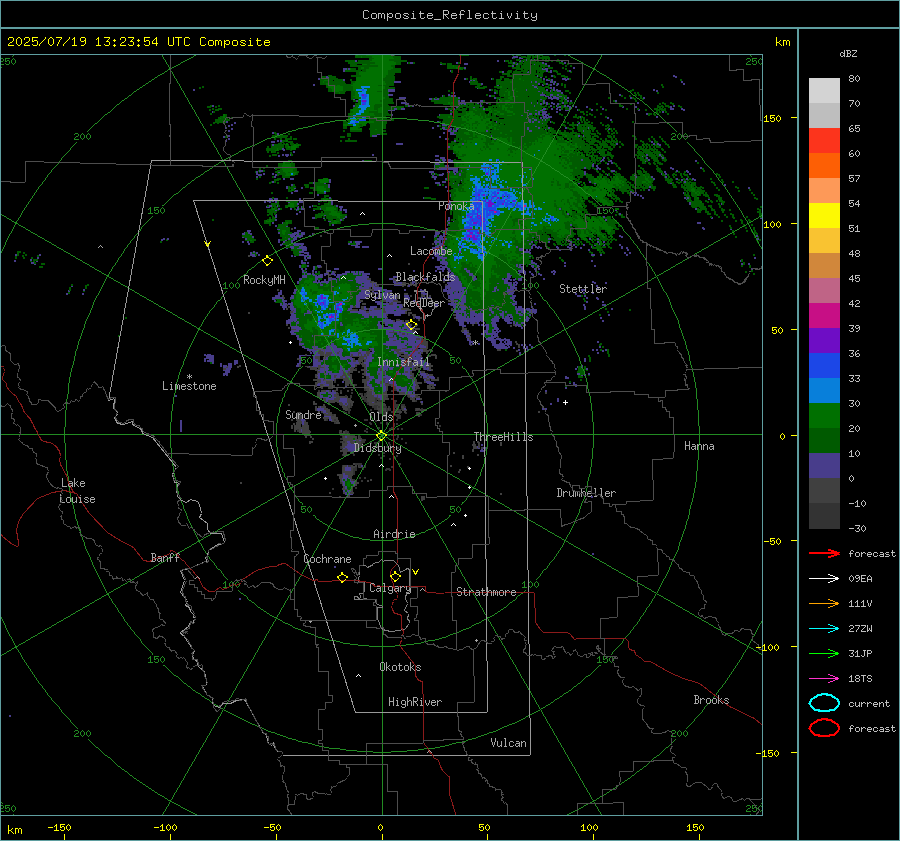Click the 'Composite_Reflectivity' title
The width and height of the screenshot is (900, 841).
pos(449,15)
